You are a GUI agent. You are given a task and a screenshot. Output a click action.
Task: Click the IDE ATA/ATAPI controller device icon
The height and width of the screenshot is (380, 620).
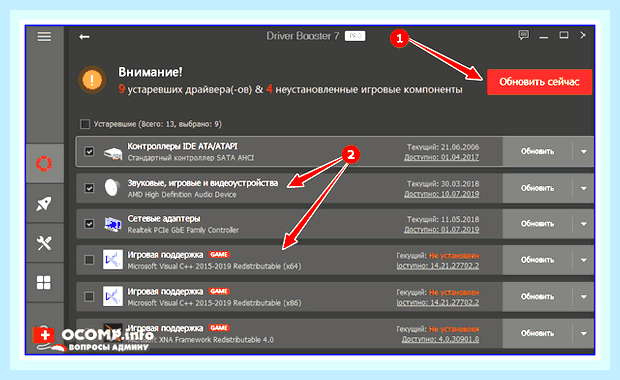coord(113,152)
